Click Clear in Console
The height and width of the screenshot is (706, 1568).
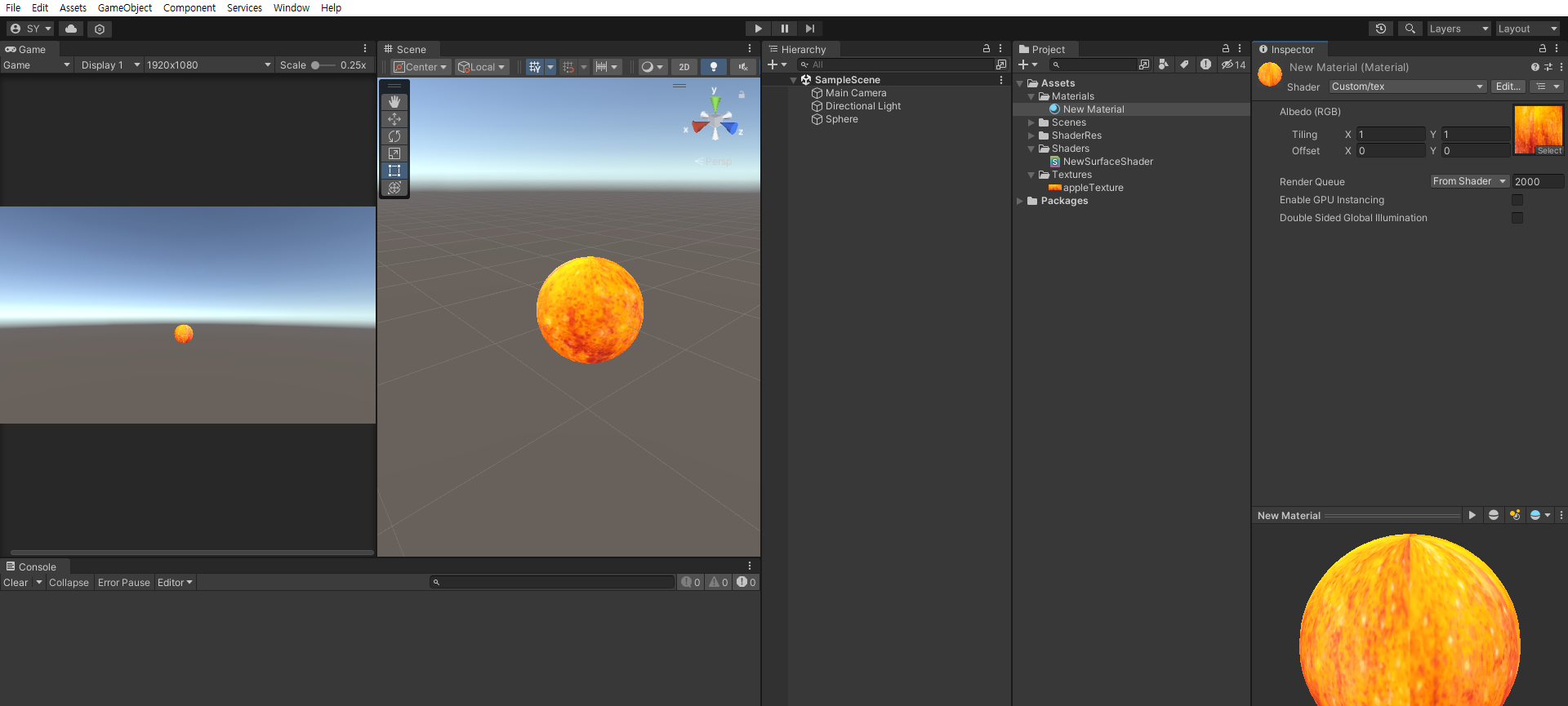click(x=16, y=583)
